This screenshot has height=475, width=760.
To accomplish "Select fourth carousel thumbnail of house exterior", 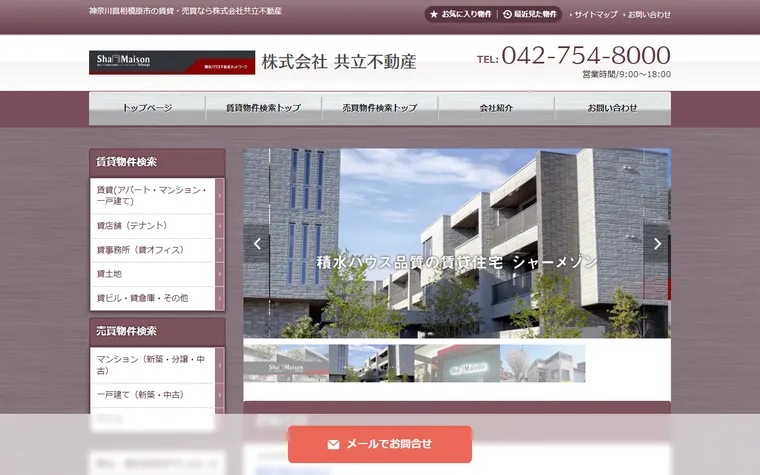I will tap(542, 364).
